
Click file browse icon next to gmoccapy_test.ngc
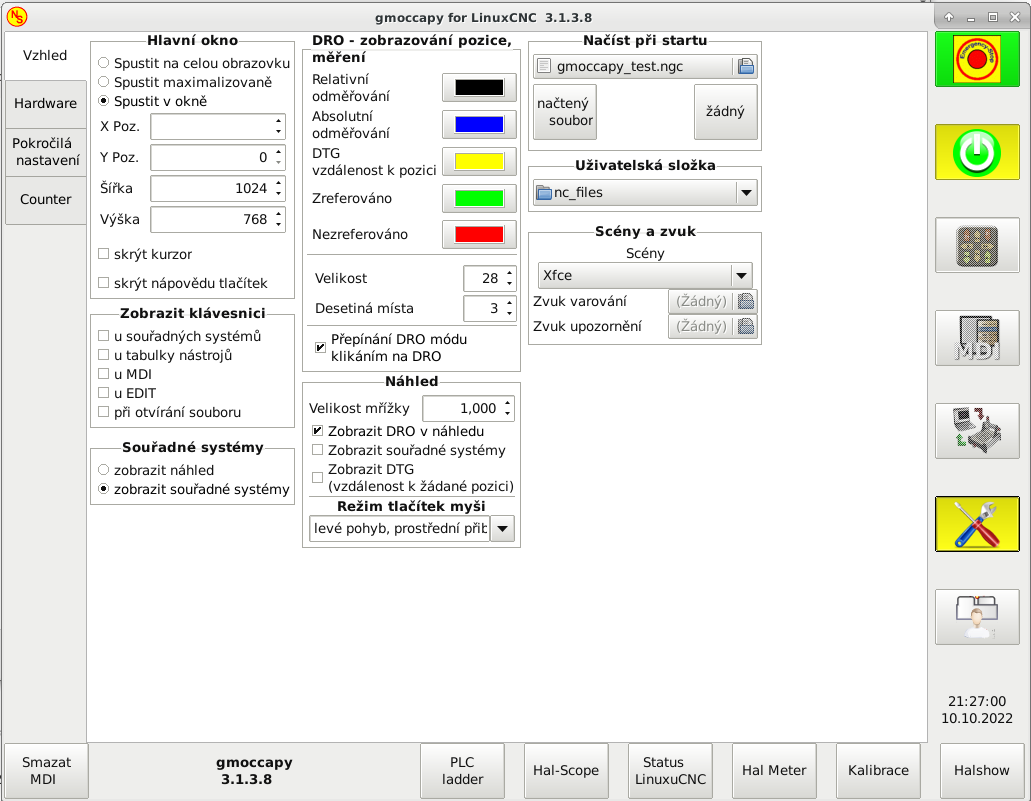pyautogui.click(x=745, y=67)
